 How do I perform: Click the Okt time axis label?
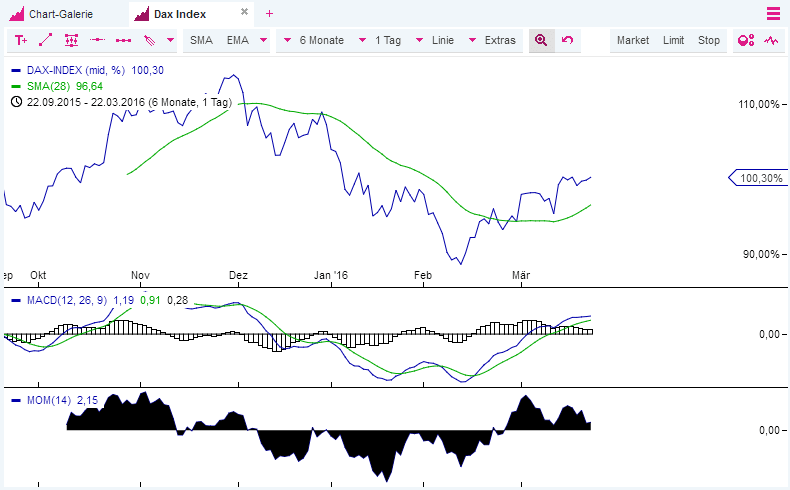pyautogui.click(x=38, y=275)
